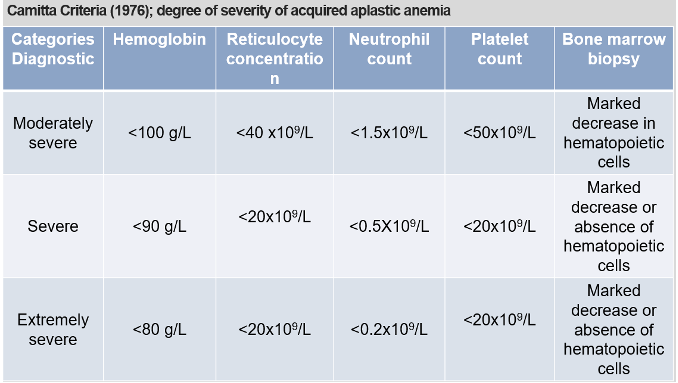Click Extremely severe bone marrow biopsy cell
Viewport: 678px width, 383px height.
(x=614, y=329)
